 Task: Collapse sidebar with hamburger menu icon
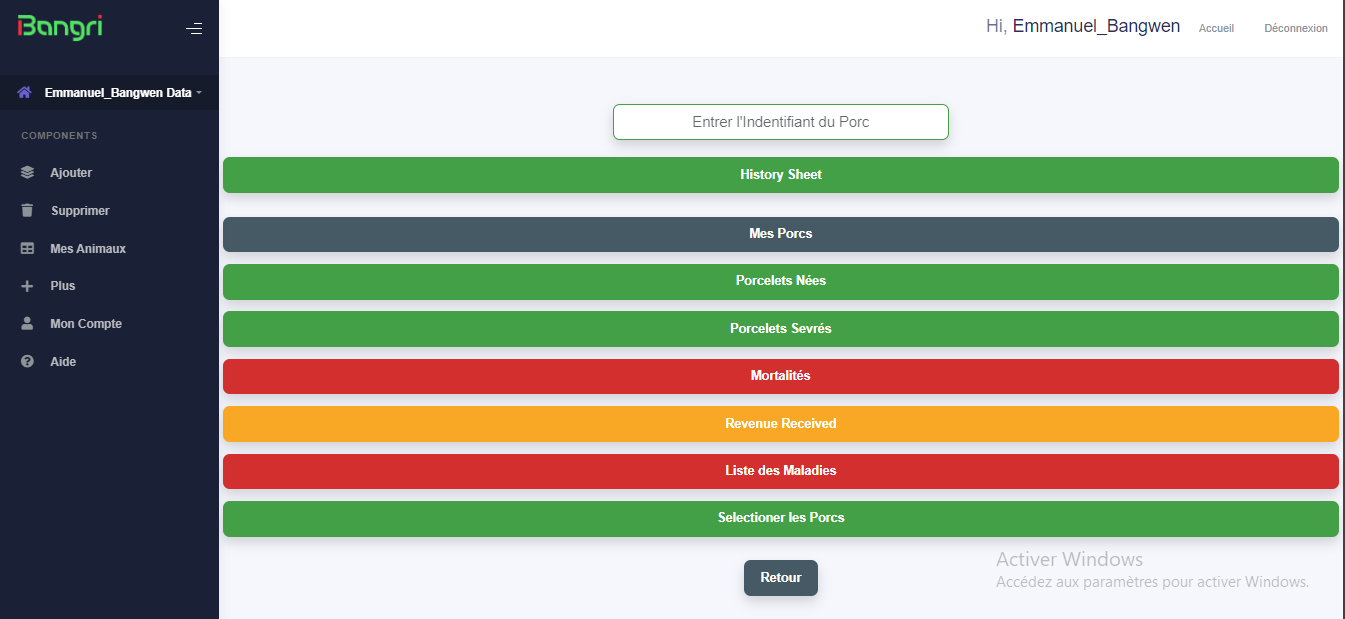coord(194,29)
